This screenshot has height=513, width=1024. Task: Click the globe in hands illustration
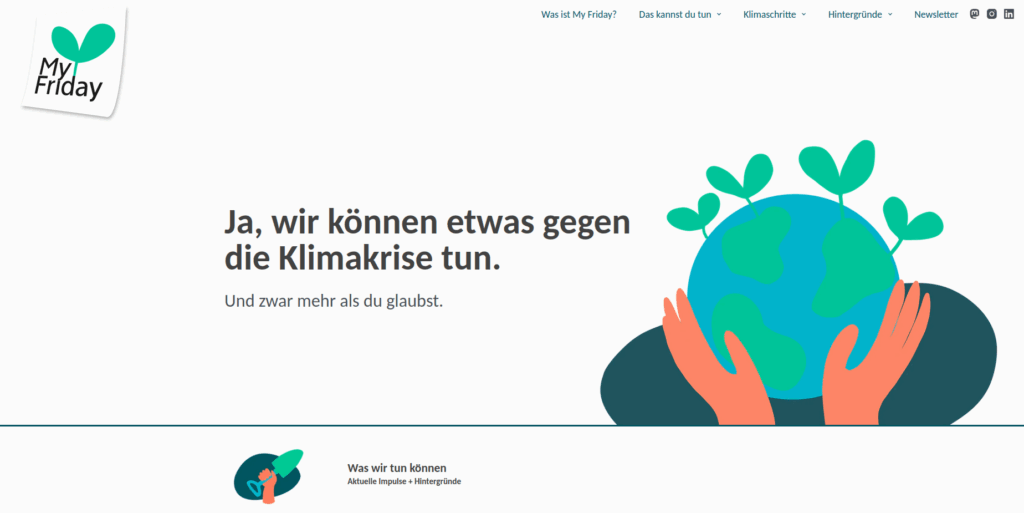(798, 283)
